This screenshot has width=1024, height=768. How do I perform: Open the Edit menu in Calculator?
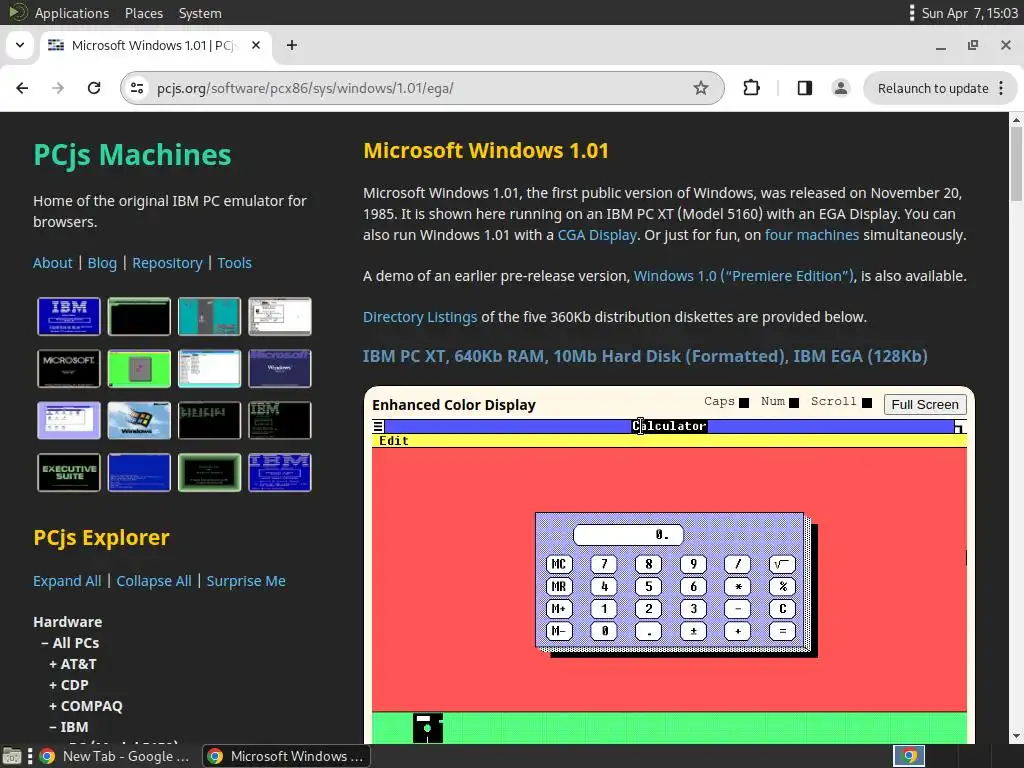pyautogui.click(x=394, y=441)
